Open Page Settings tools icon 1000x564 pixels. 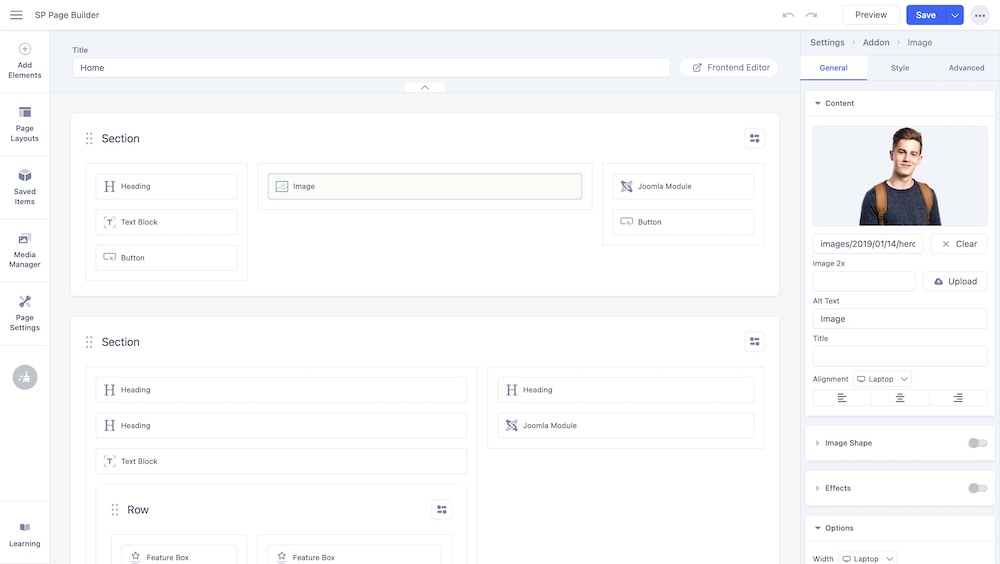(25, 301)
